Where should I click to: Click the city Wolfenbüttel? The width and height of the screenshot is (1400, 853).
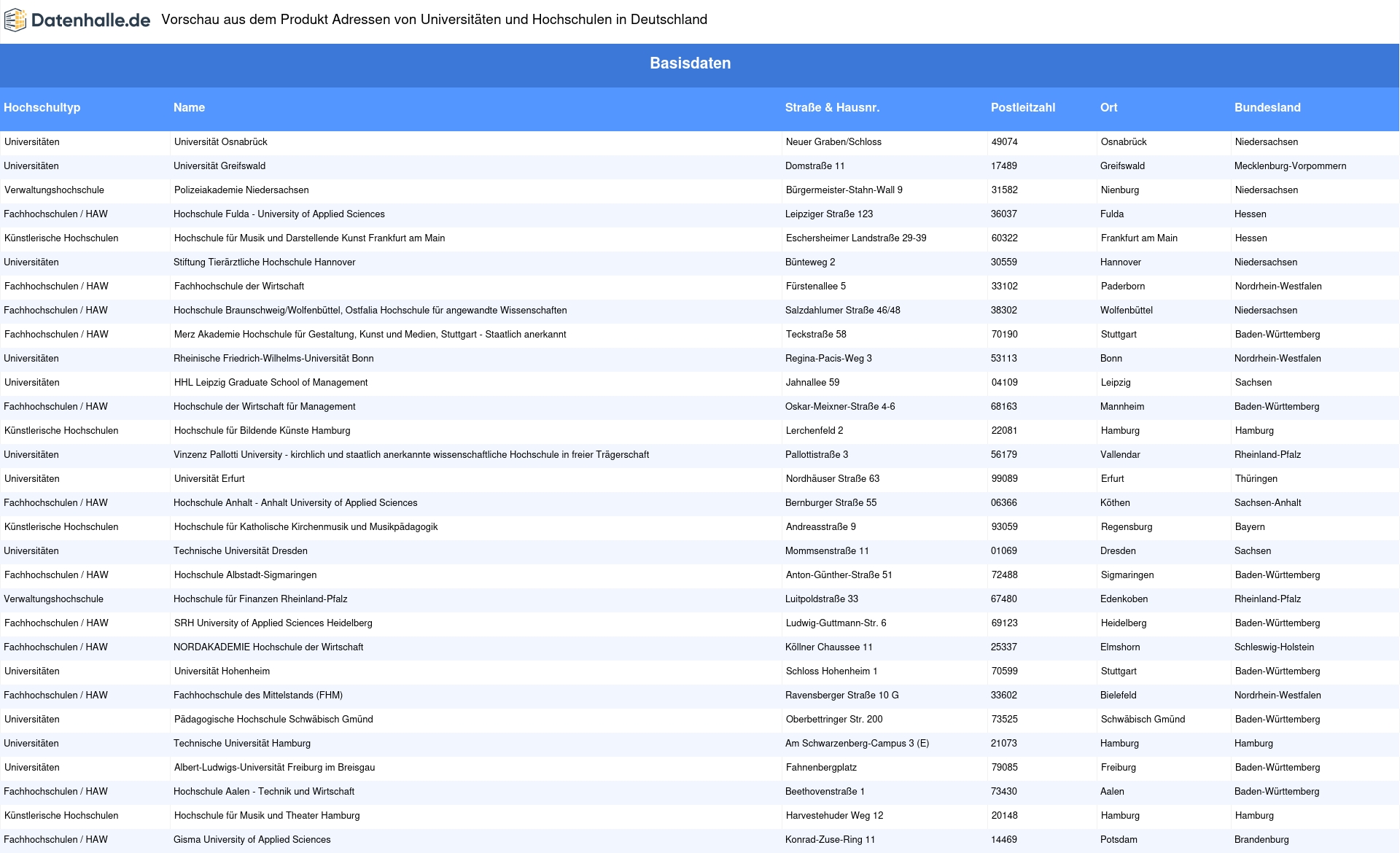click(1127, 310)
